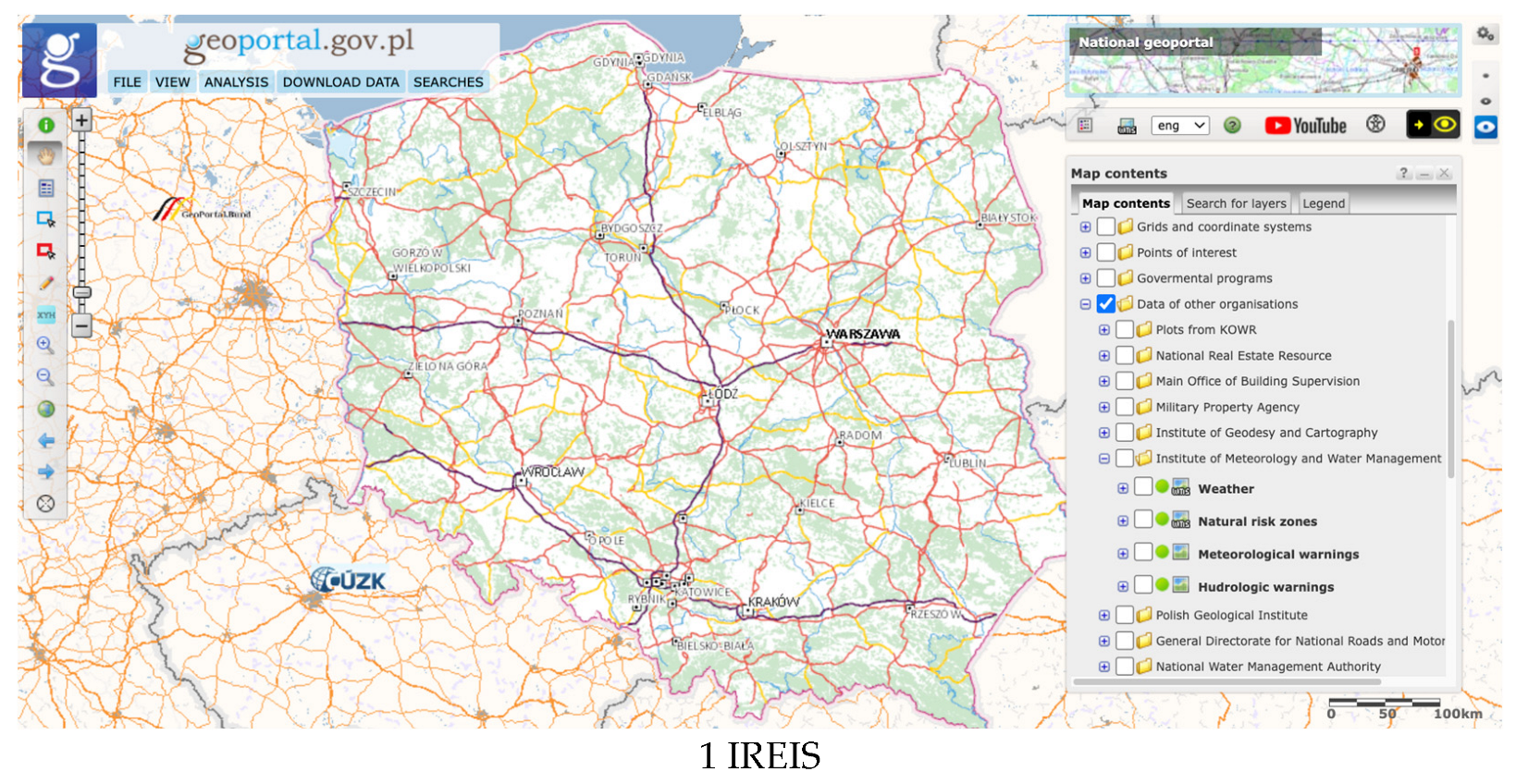1516x784 pixels.
Task: Open the ANALYSIS menu
Action: [x=236, y=82]
